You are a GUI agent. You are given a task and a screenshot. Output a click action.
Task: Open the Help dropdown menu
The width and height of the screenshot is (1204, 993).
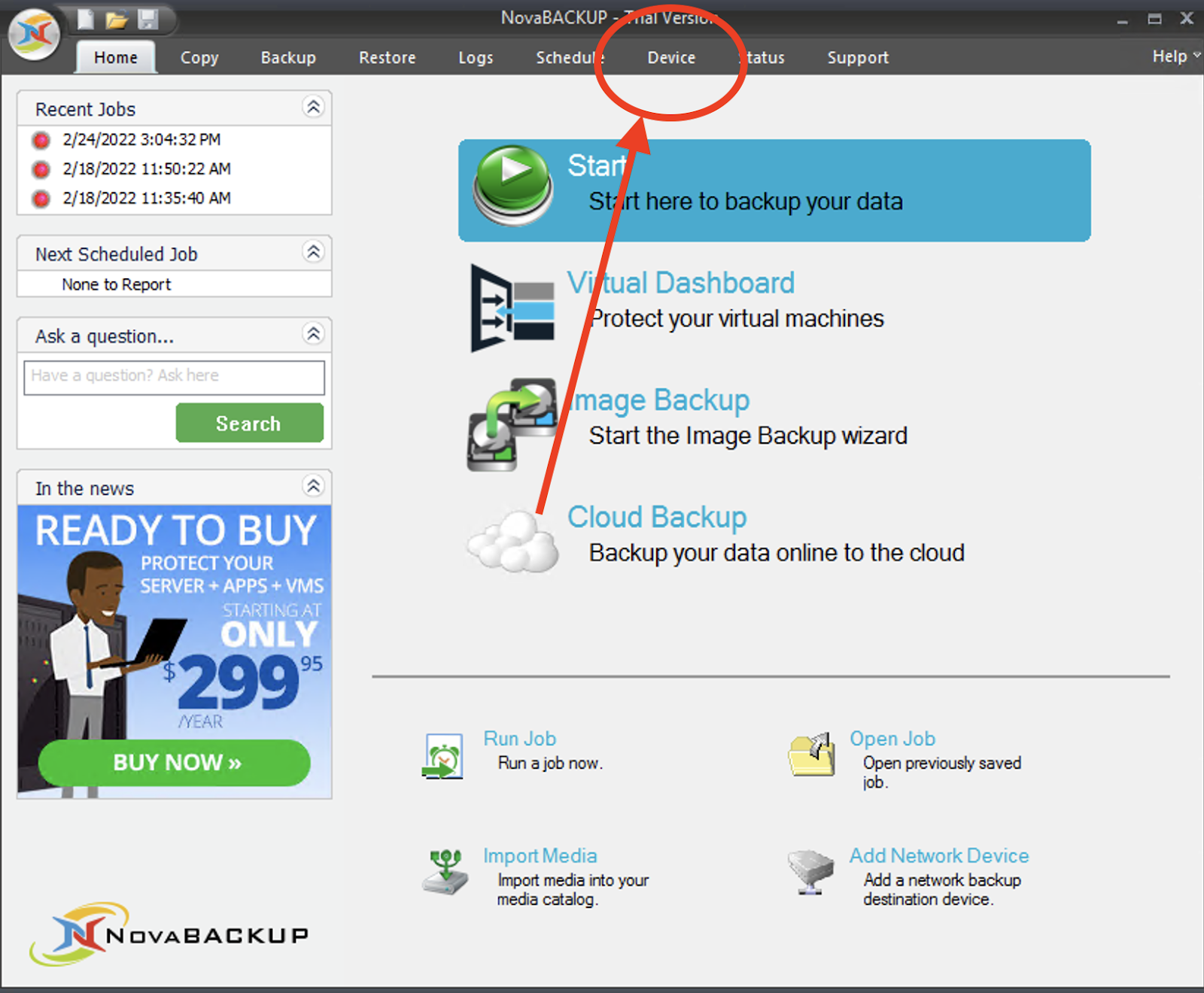pos(1176,56)
